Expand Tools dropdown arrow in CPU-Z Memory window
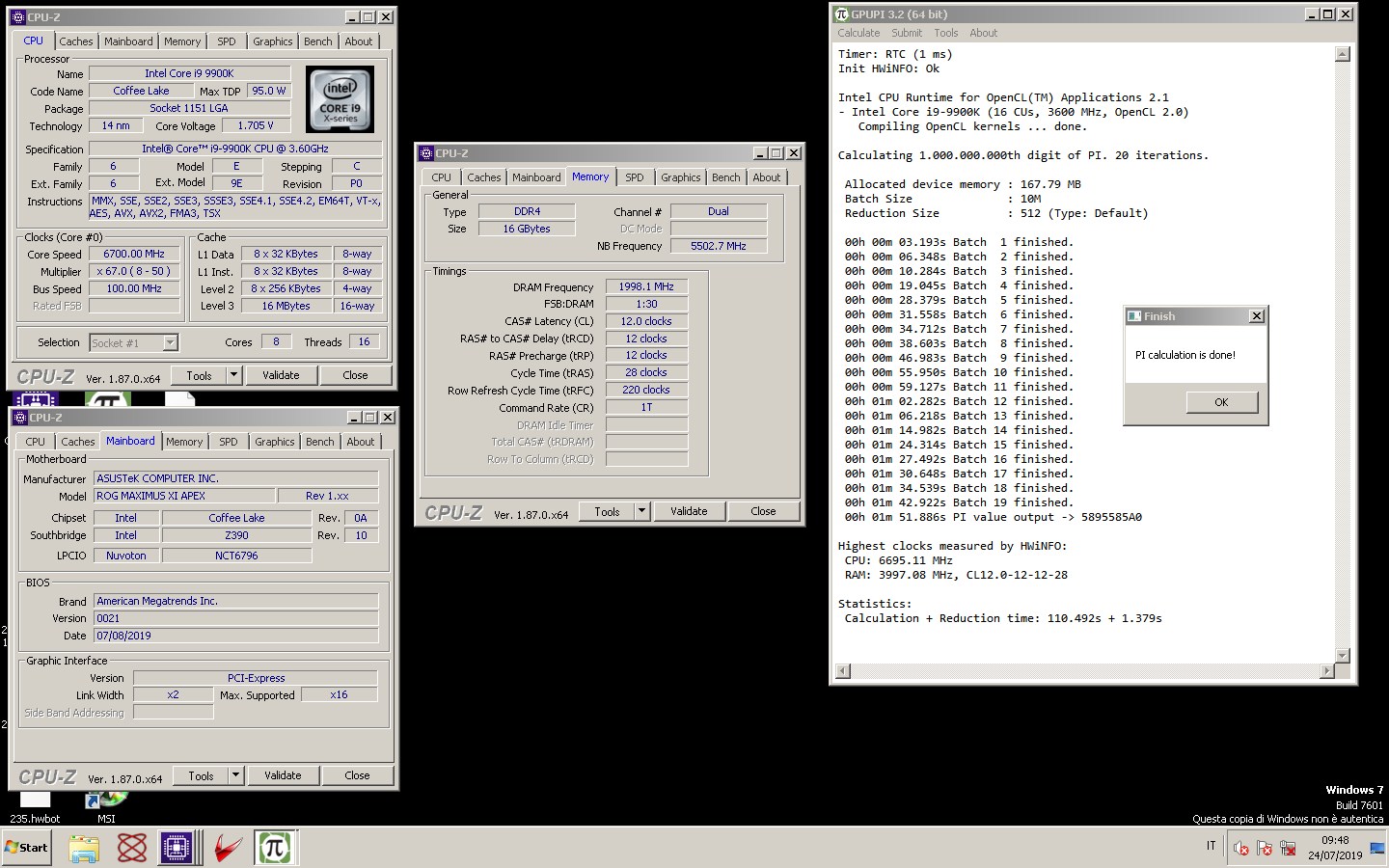 point(641,511)
